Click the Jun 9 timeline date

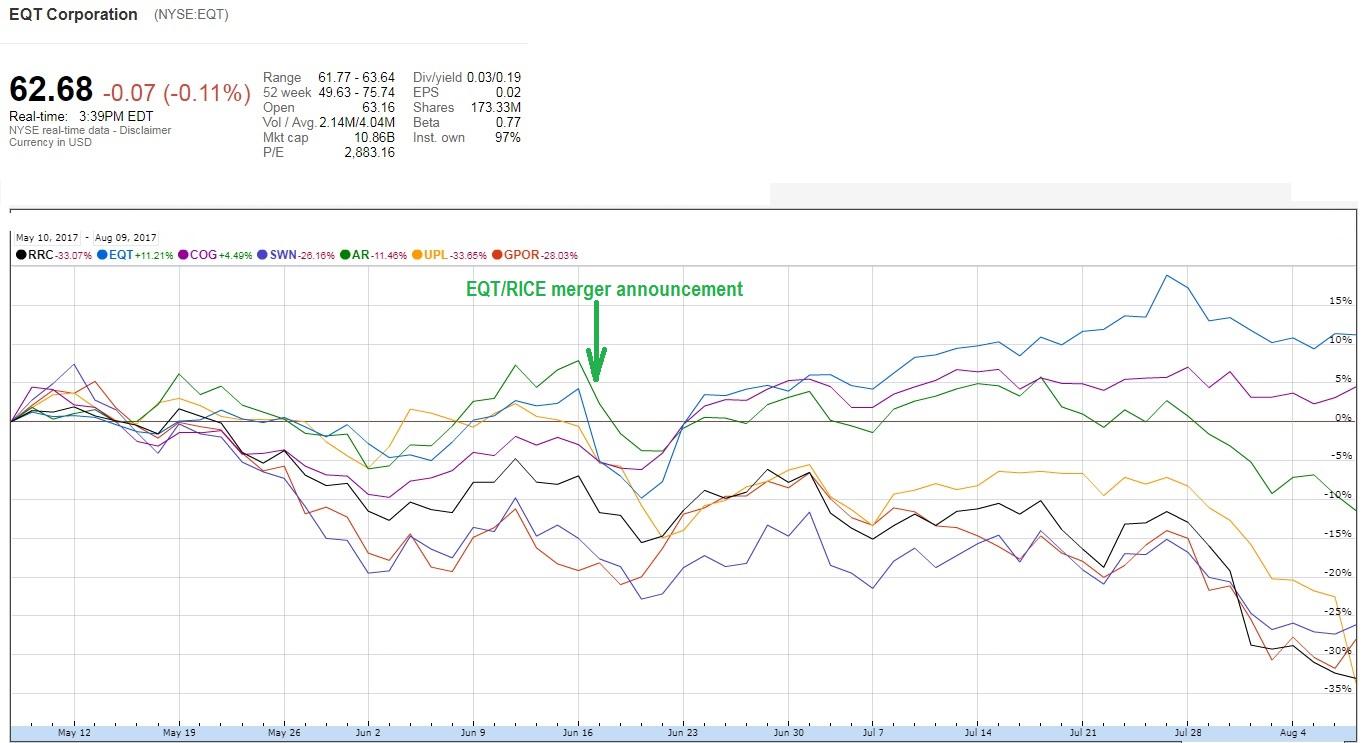473,733
